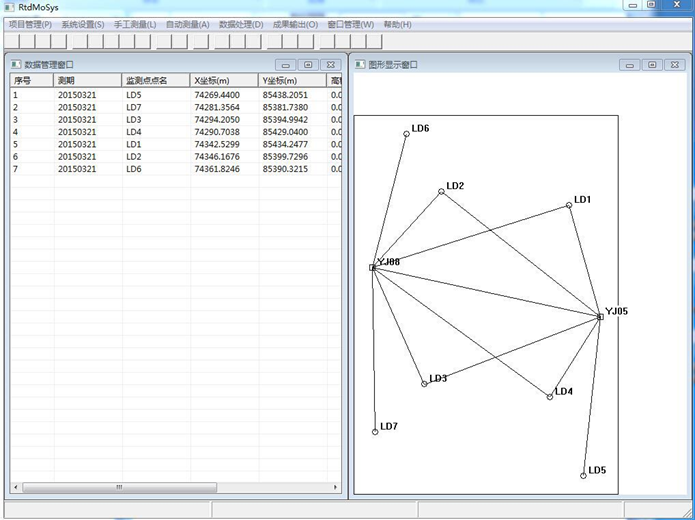Click the data table horizontal scrollbar thumb
This screenshot has height=520, width=695.
[x=120, y=487]
